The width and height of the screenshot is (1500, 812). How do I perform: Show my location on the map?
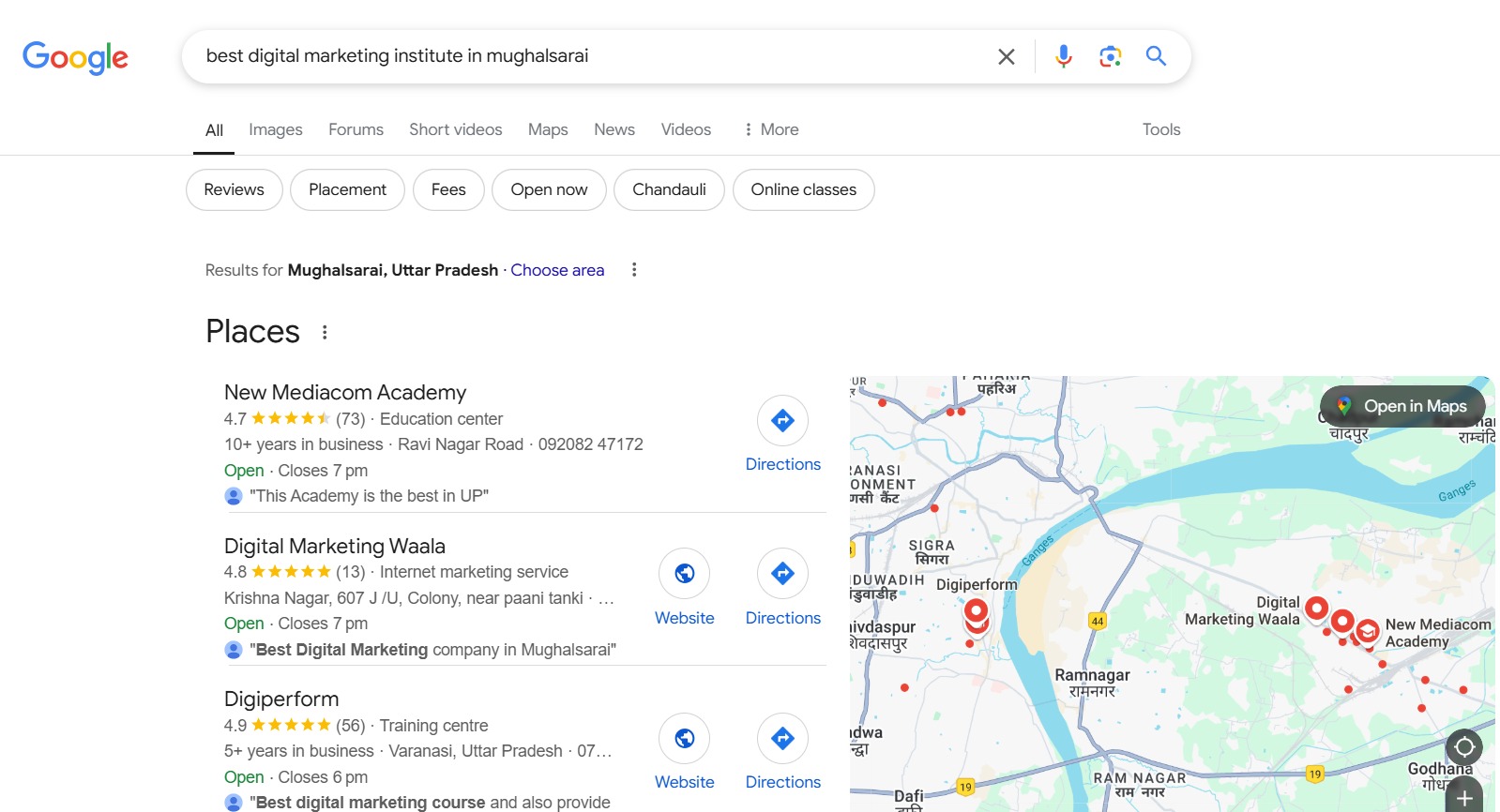click(1463, 747)
